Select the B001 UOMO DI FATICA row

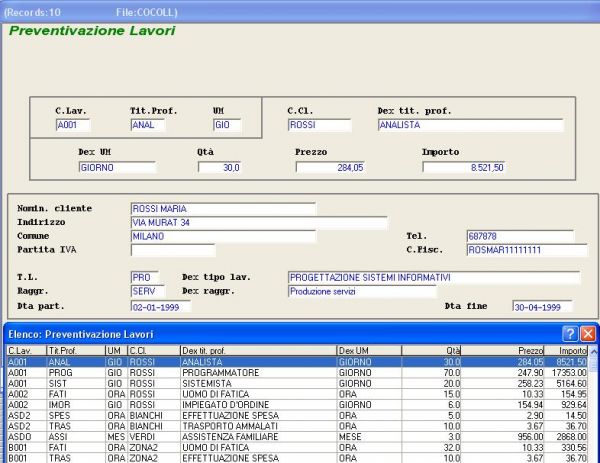tap(297, 448)
